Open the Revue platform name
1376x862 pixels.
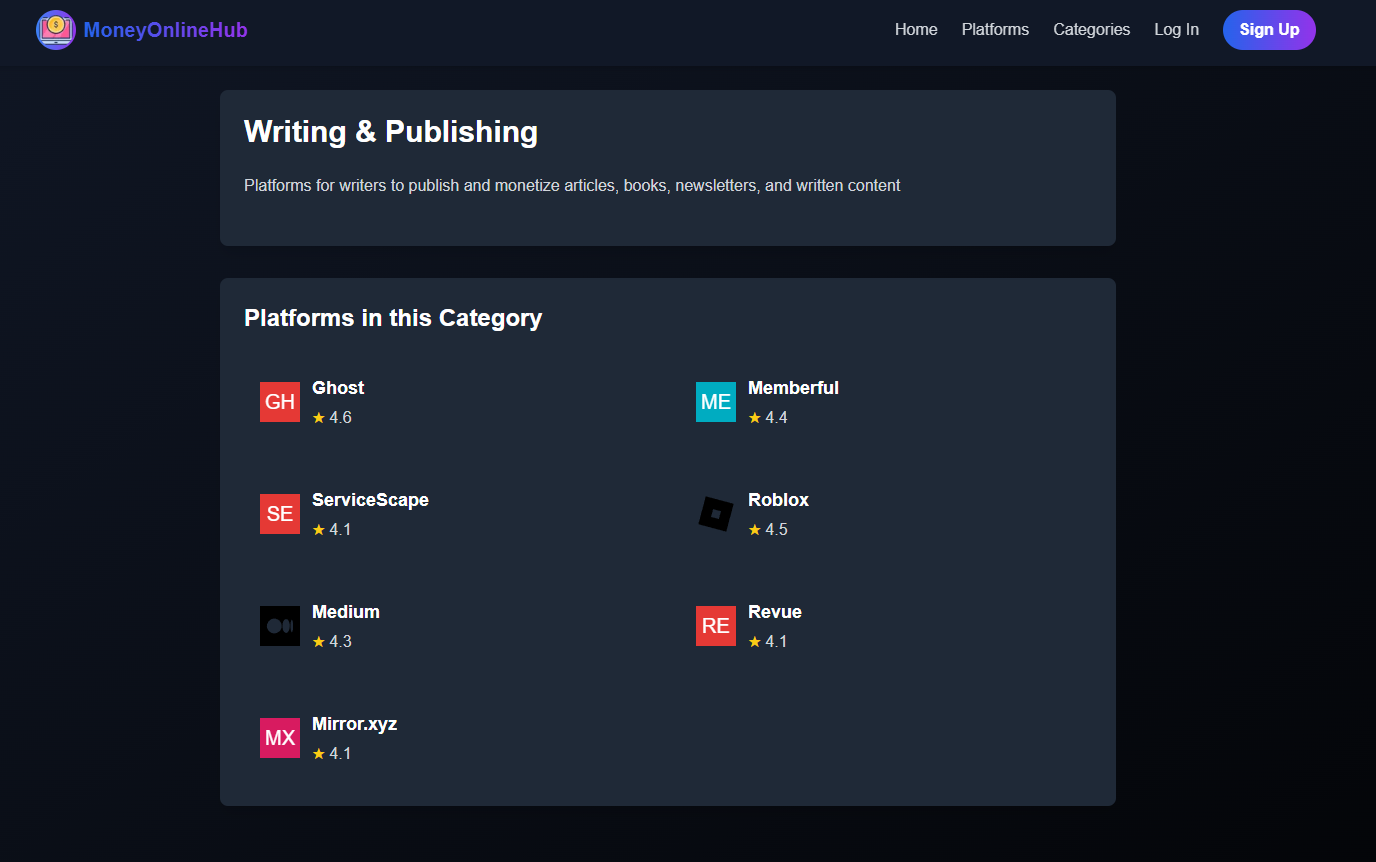pos(775,612)
